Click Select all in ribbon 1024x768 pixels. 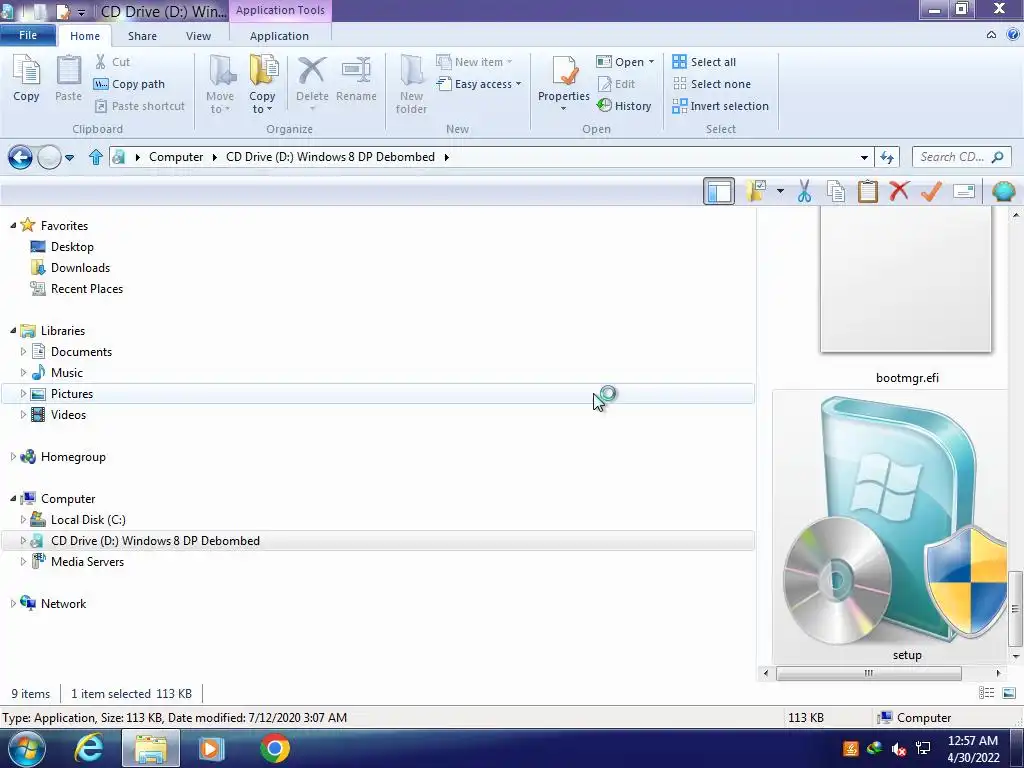point(704,62)
